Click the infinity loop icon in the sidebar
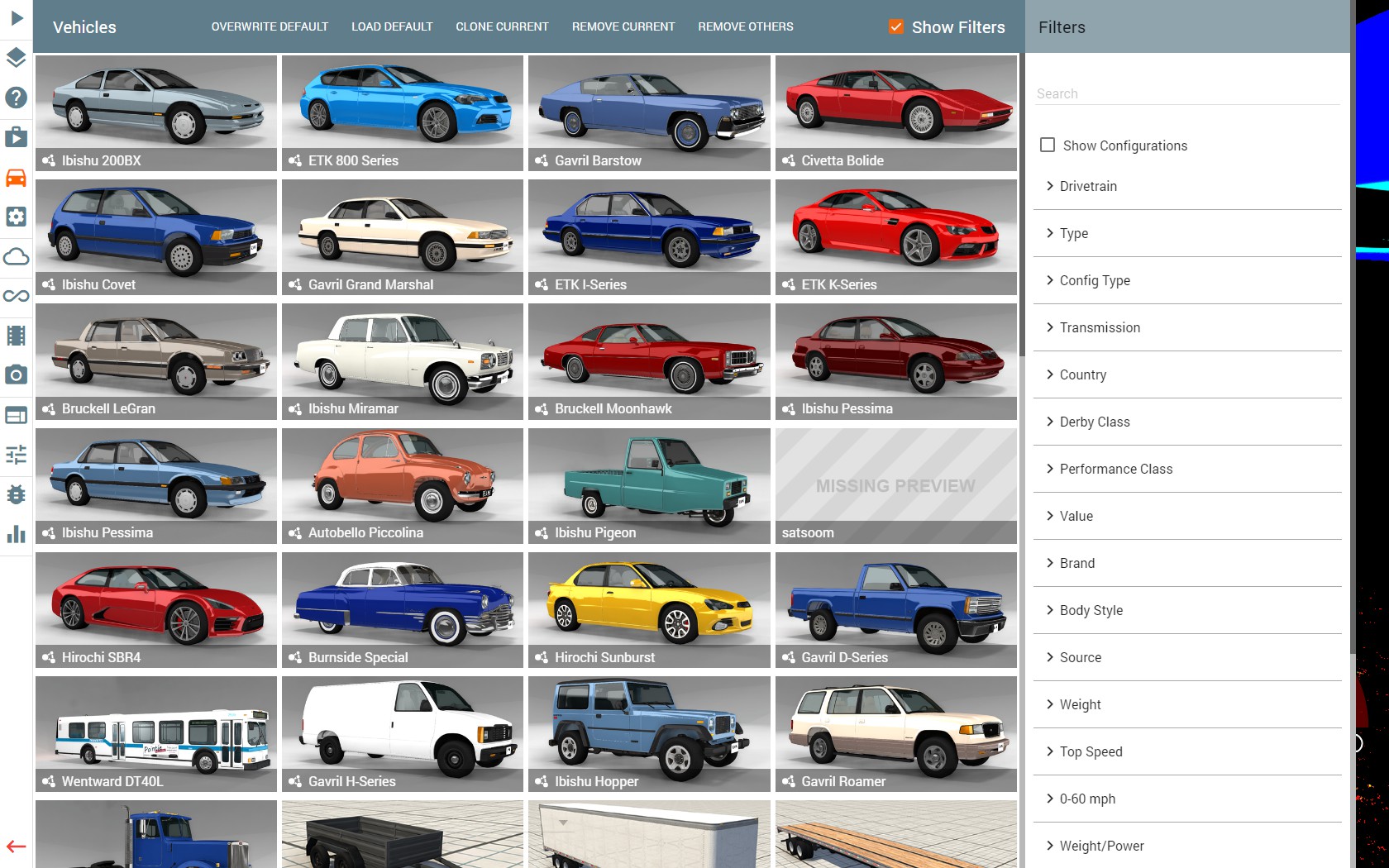 pos(16,296)
